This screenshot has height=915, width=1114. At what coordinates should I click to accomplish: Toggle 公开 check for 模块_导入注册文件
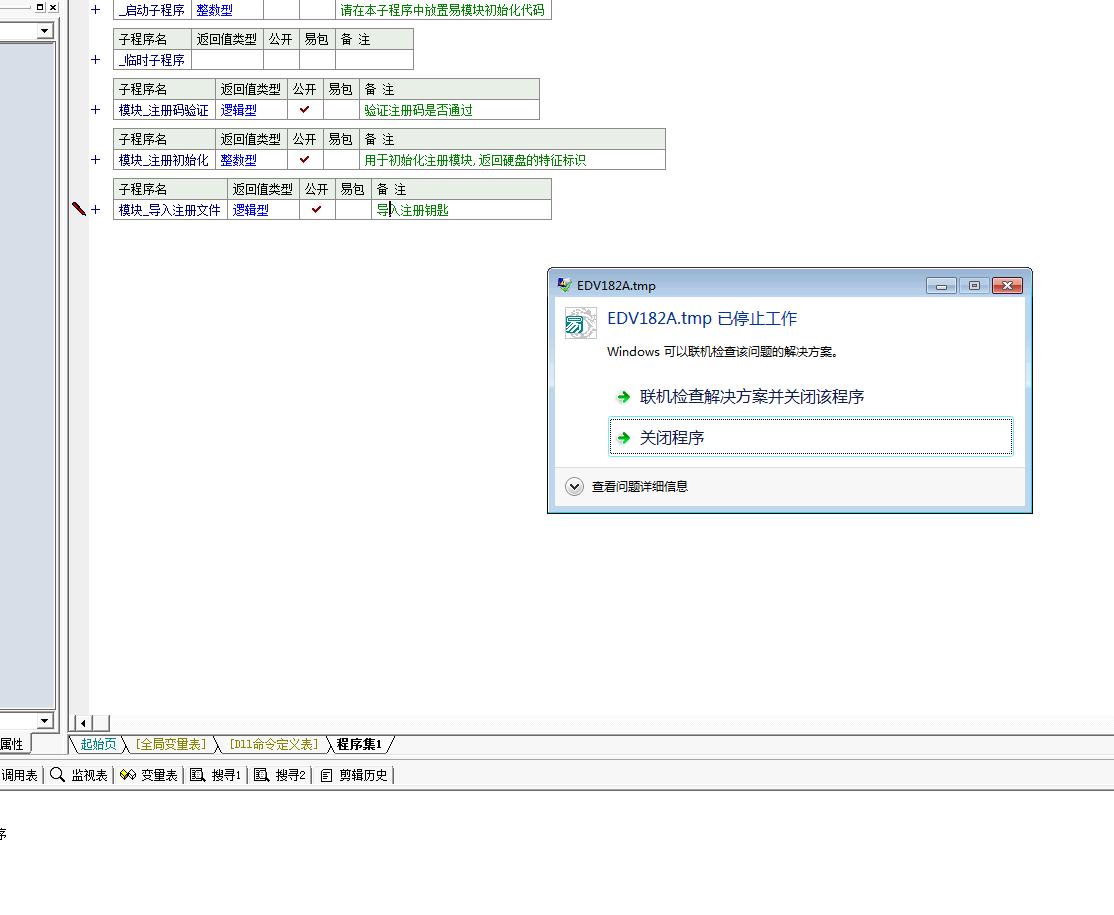317,210
